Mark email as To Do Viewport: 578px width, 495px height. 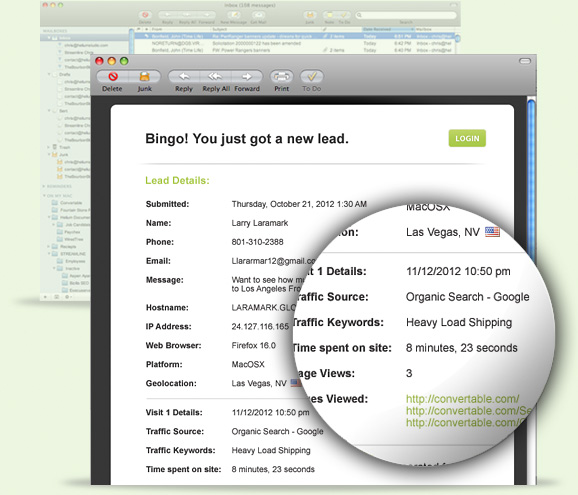[x=312, y=76]
